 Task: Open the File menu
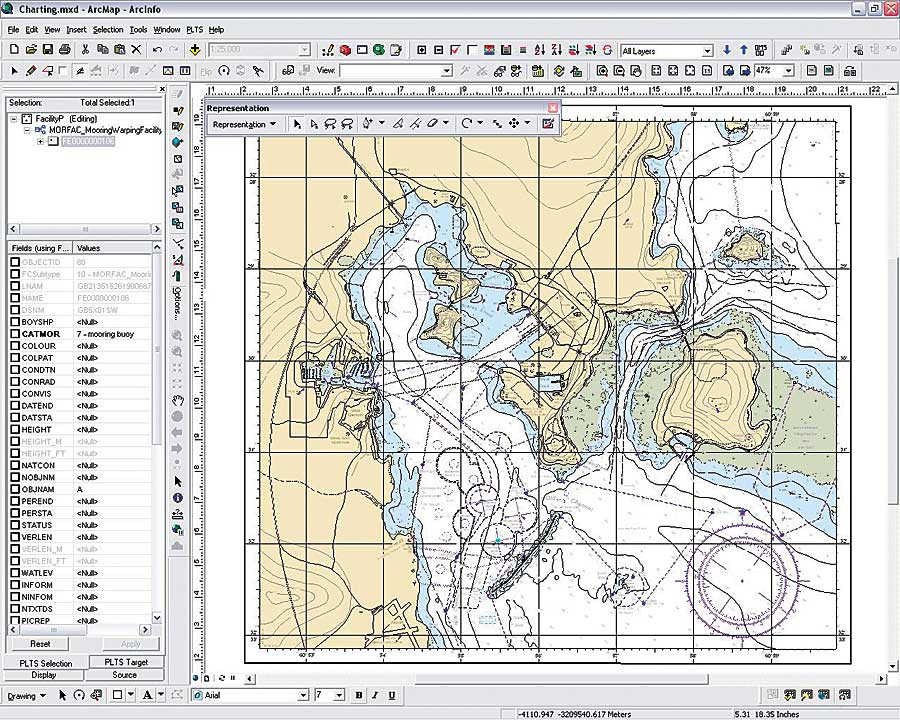coord(13,30)
